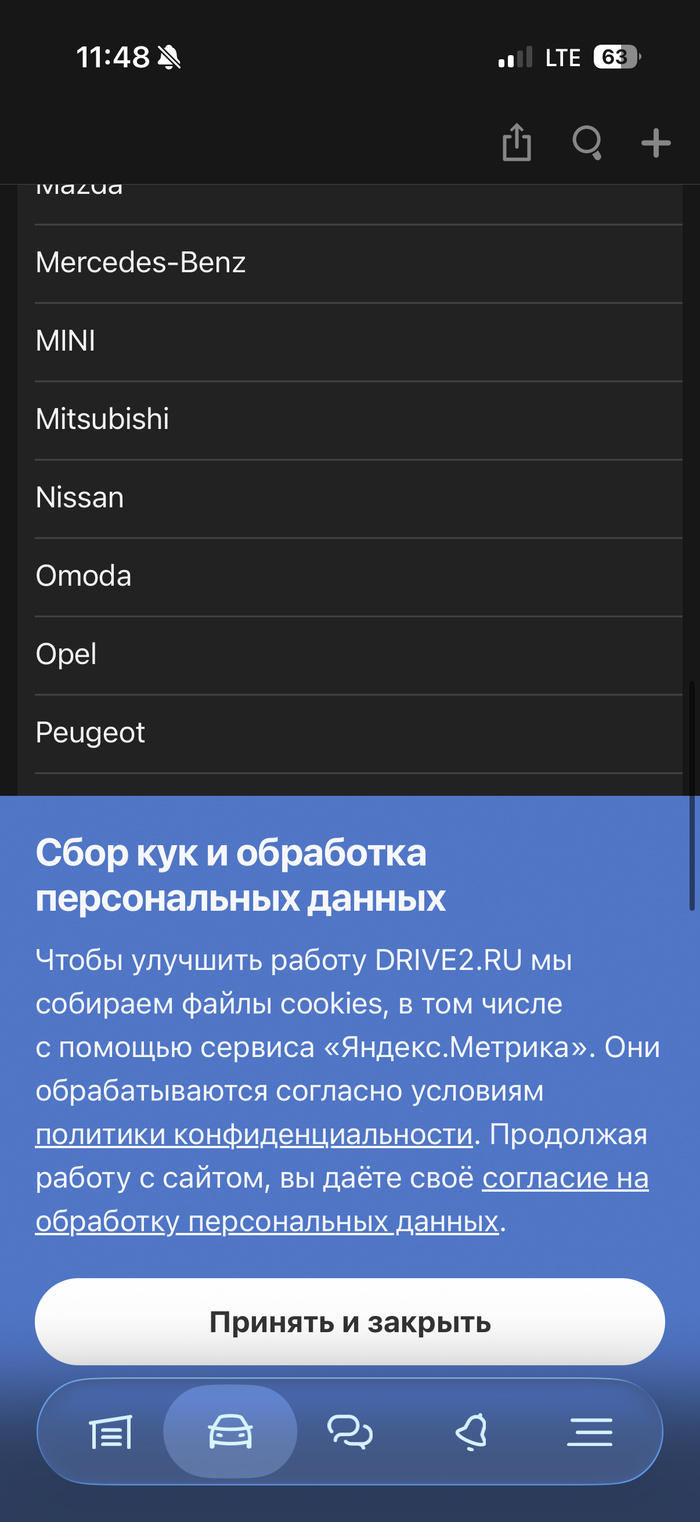Open notifications with the bell icon

tap(470, 1433)
